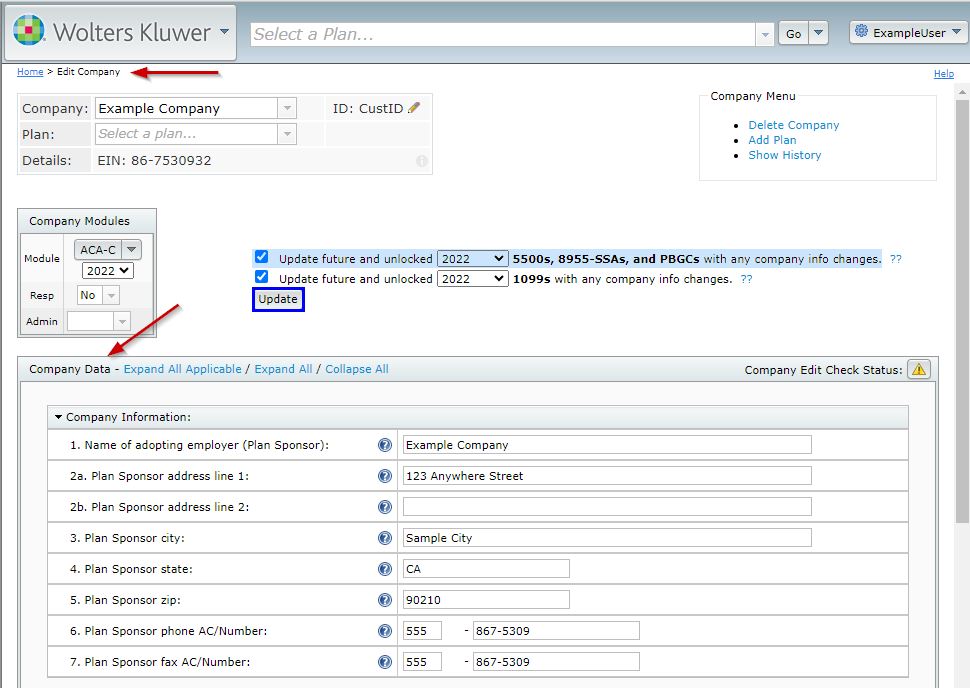Toggle the 5500s update checkbox

coord(262,257)
